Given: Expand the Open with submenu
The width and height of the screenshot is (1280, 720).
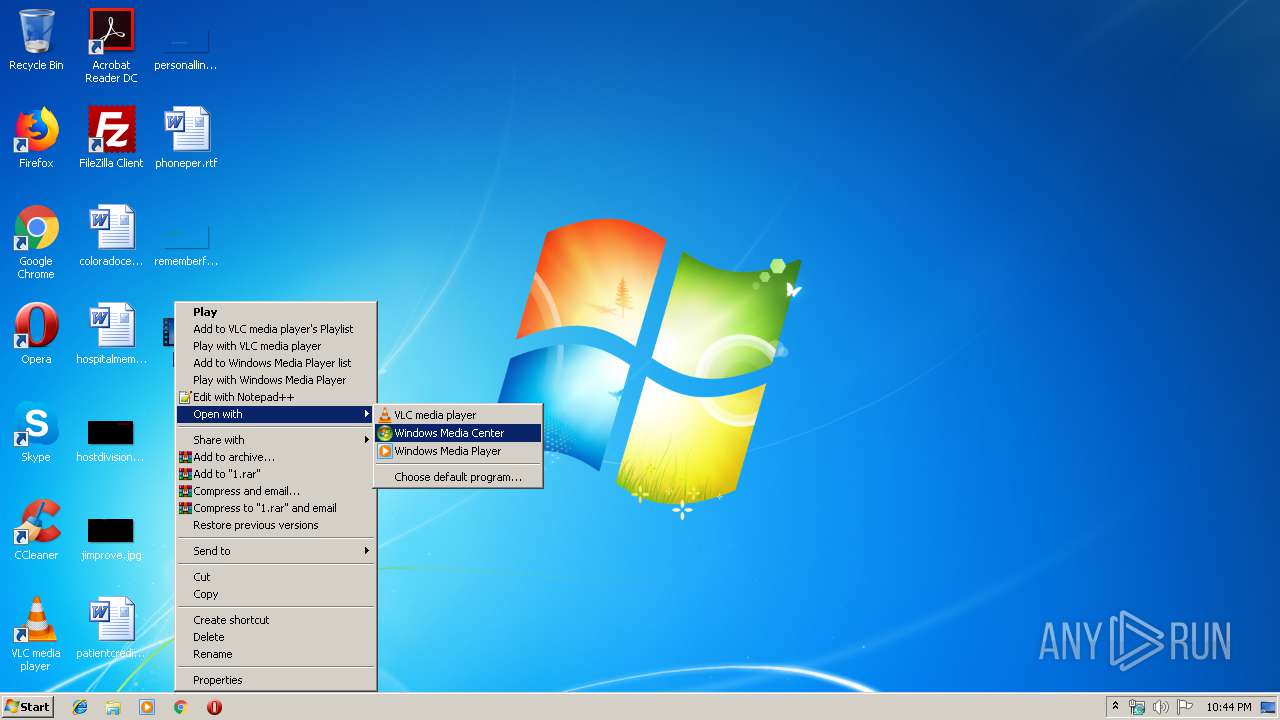Looking at the screenshot, I should 276,414.
